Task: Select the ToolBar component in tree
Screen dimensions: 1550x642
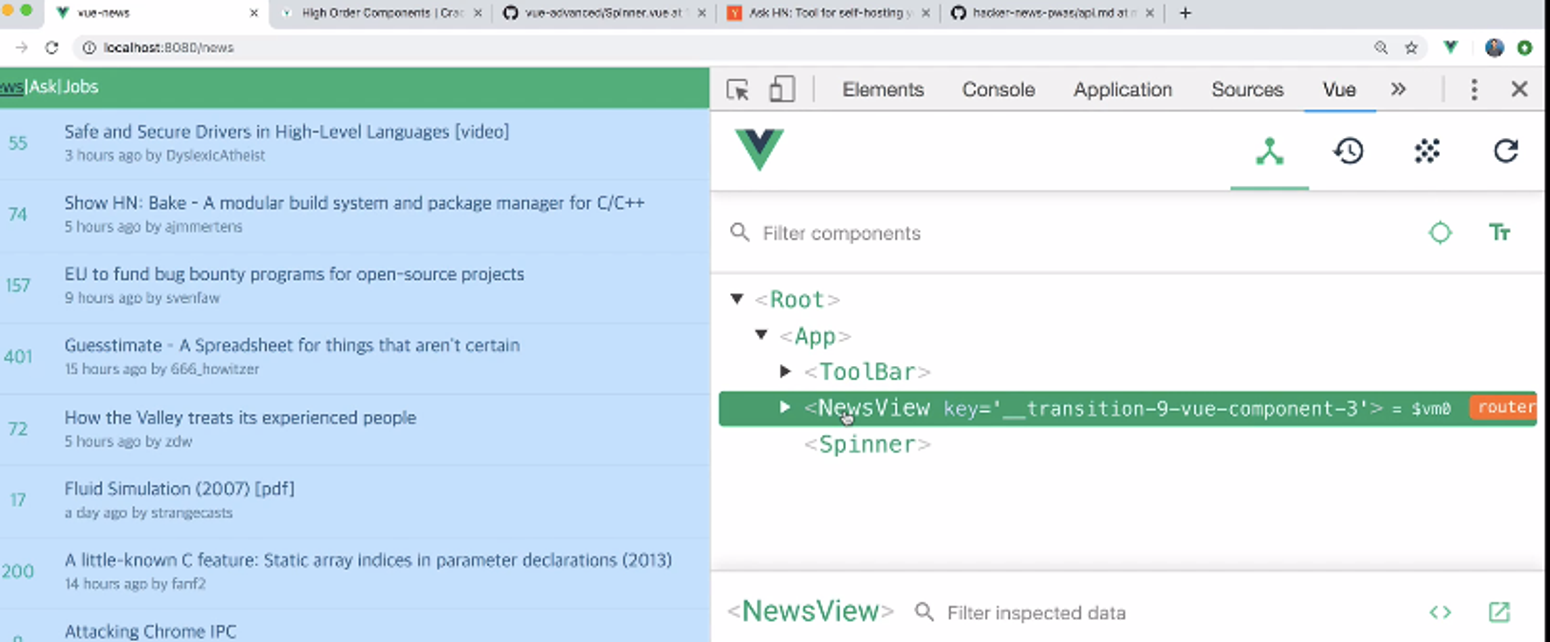Action: point(868,372)
